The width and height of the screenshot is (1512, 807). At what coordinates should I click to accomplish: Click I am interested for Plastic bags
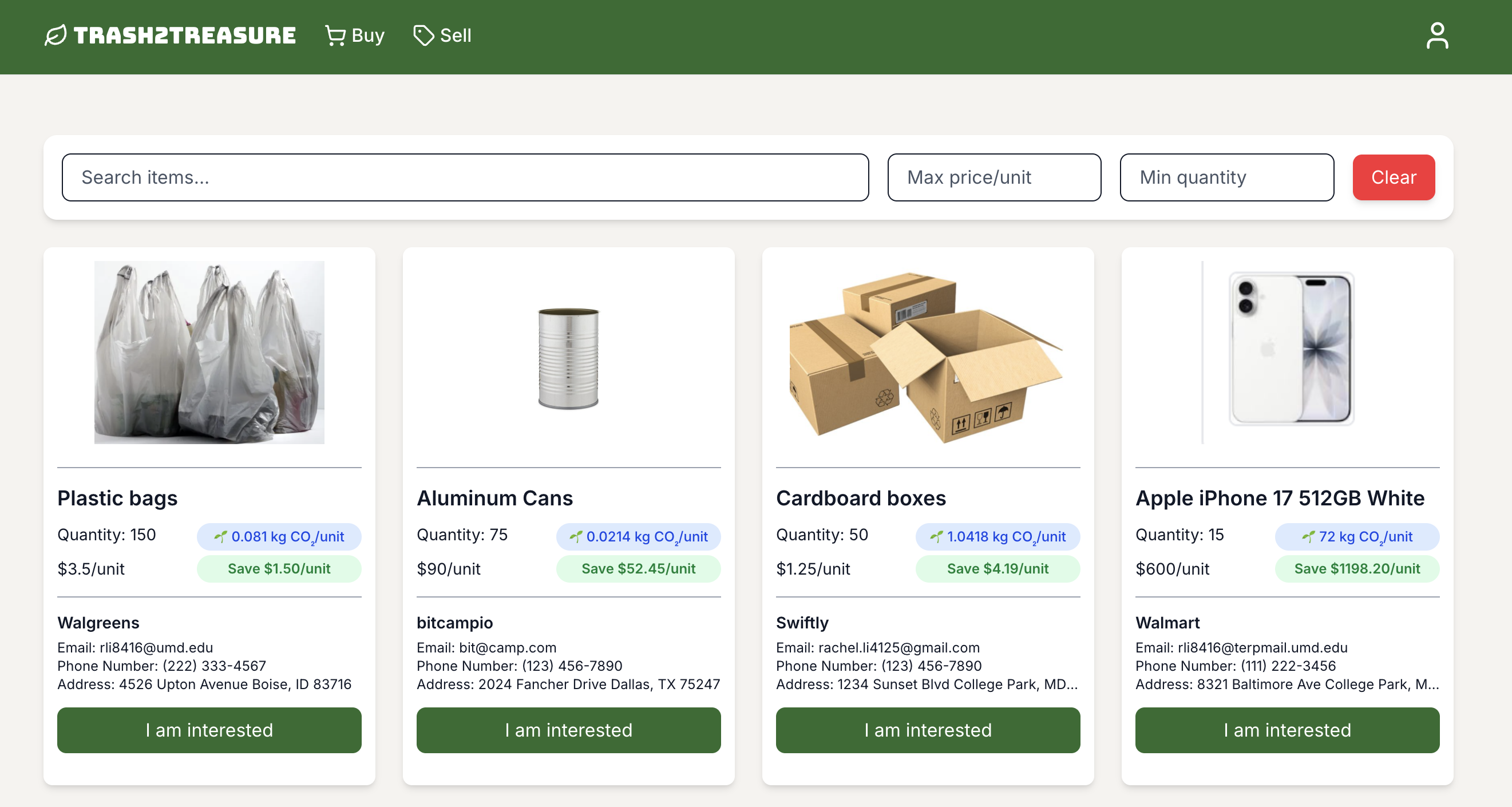click(x=209, y=730)
